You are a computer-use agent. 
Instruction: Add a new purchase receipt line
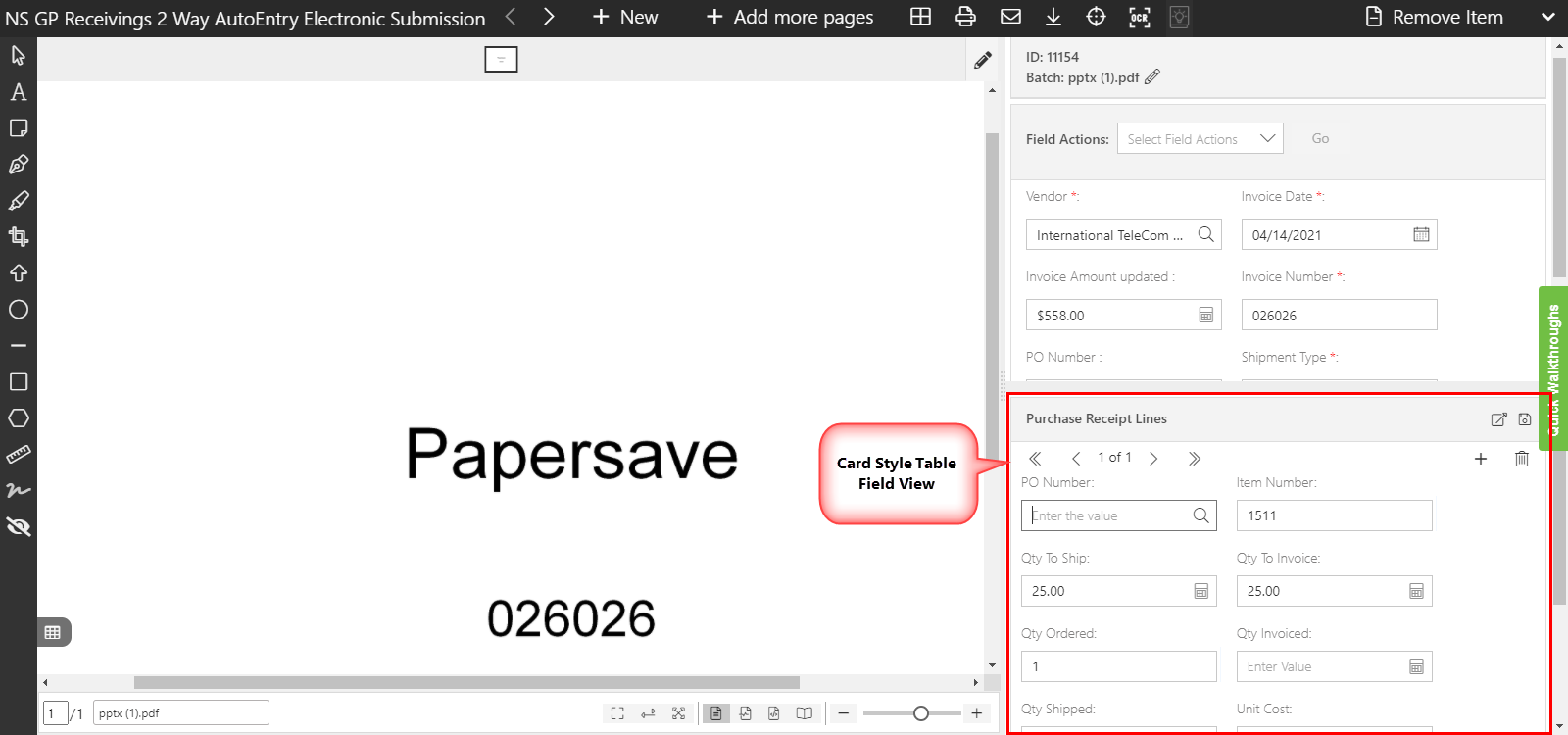(x=1481, y=459)
